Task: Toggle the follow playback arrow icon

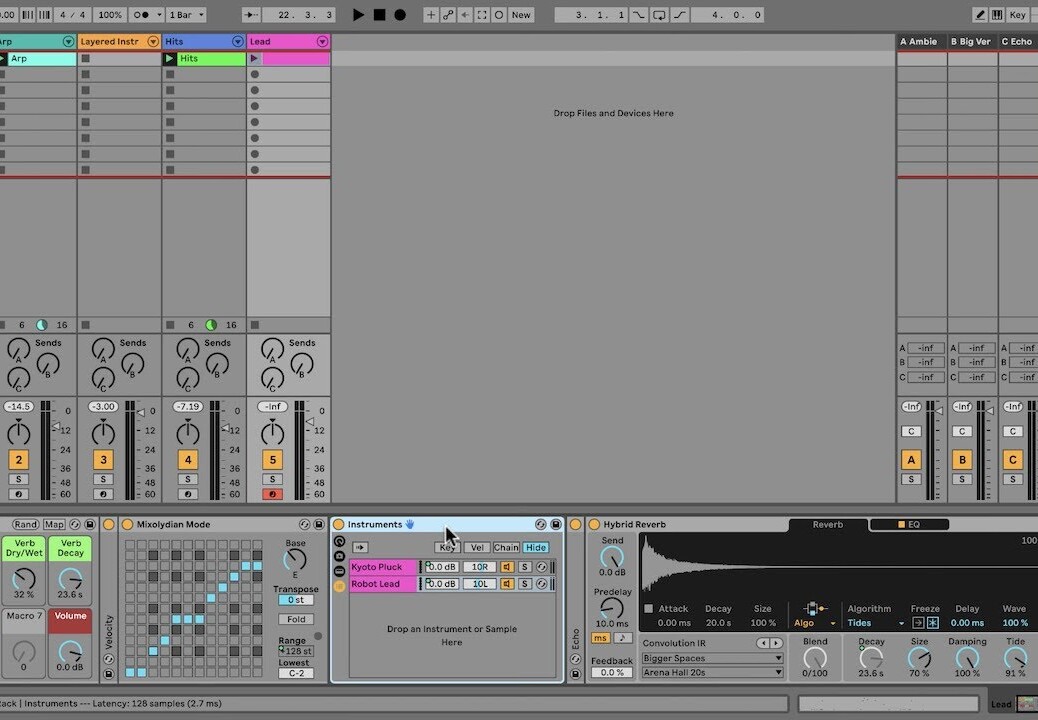Action: [x=252, y=15]
